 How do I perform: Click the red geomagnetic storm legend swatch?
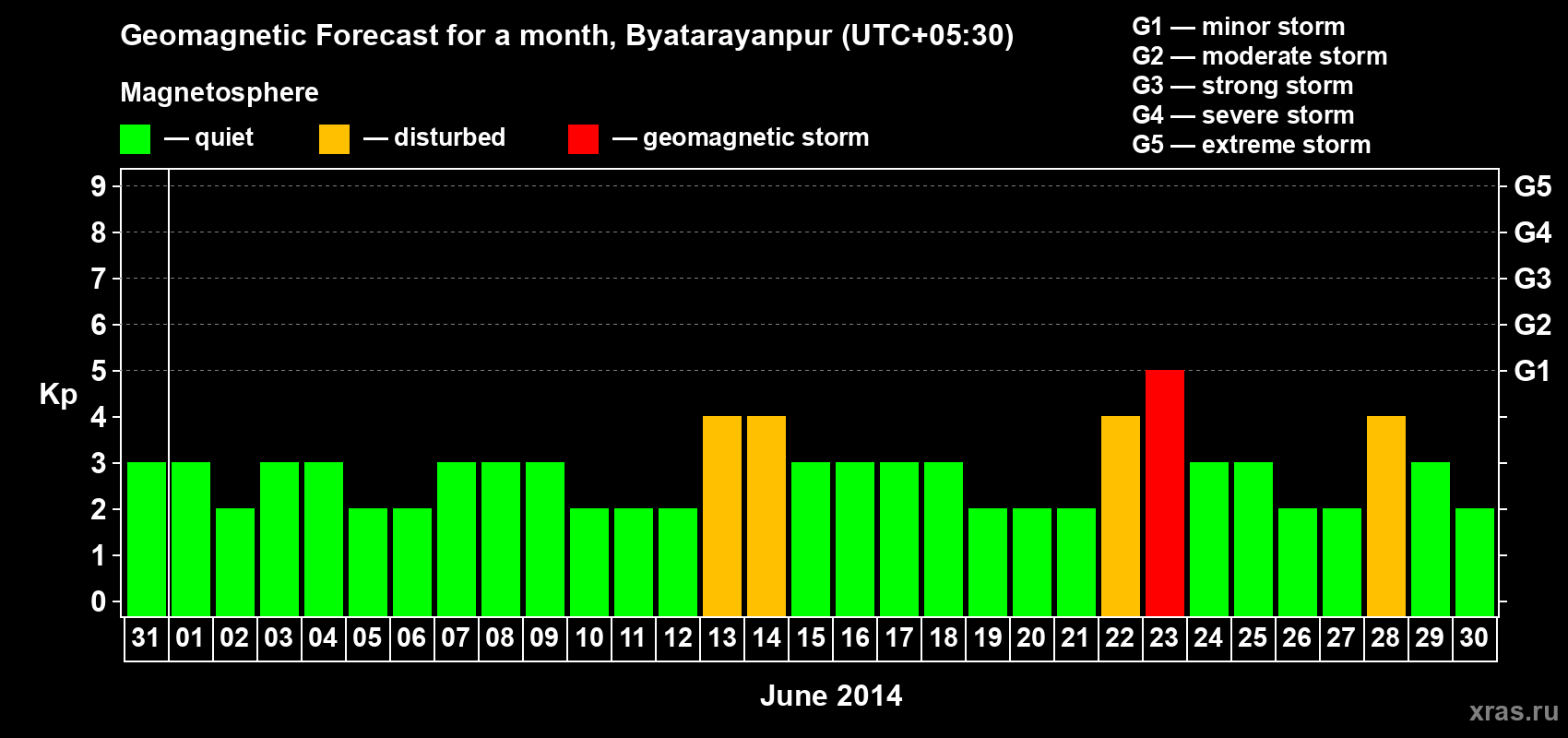pyautogui.click(x=584, y=139)
